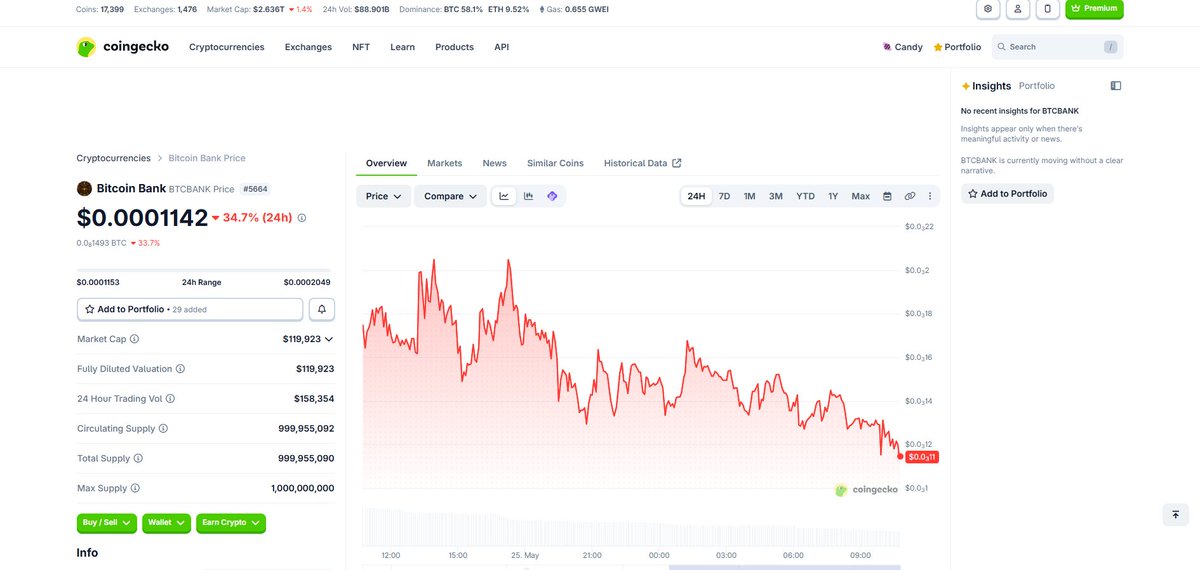Screen dimensions: 1200x570
Task: Click the CoinGecko logo
Action: 123,47
